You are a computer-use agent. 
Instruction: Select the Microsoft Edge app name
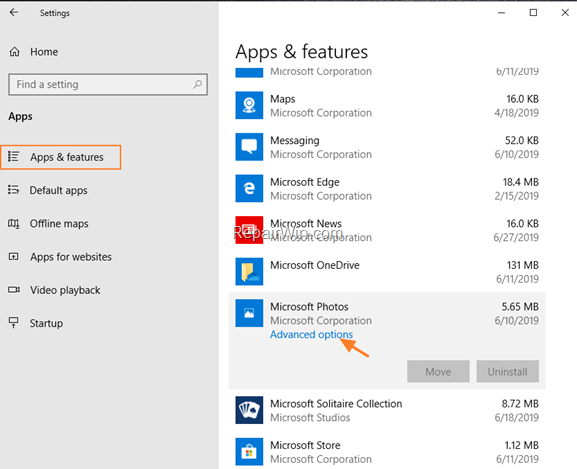[x=305, y=182]
